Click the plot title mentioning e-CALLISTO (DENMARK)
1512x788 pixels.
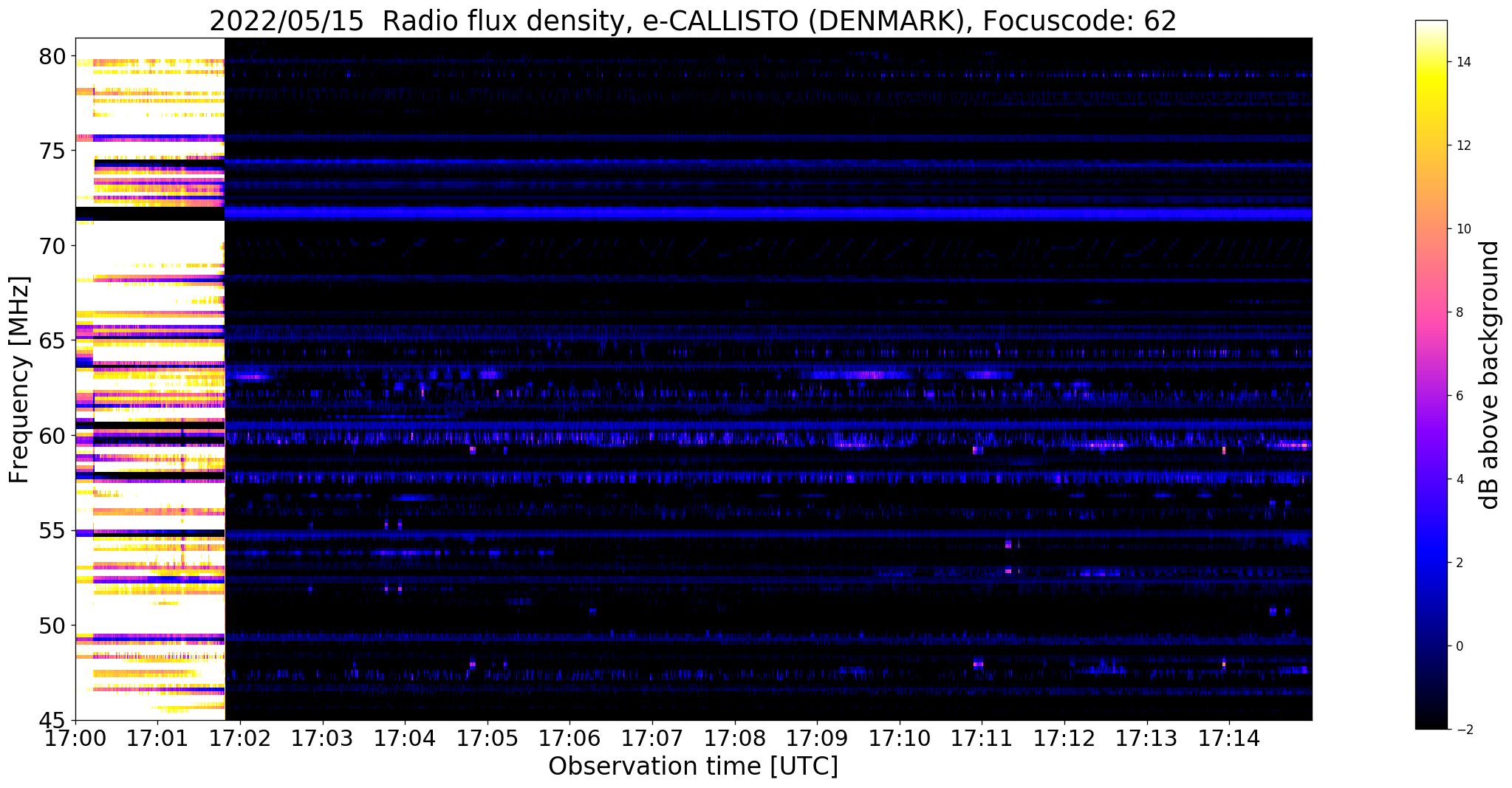tap(693, 20)
